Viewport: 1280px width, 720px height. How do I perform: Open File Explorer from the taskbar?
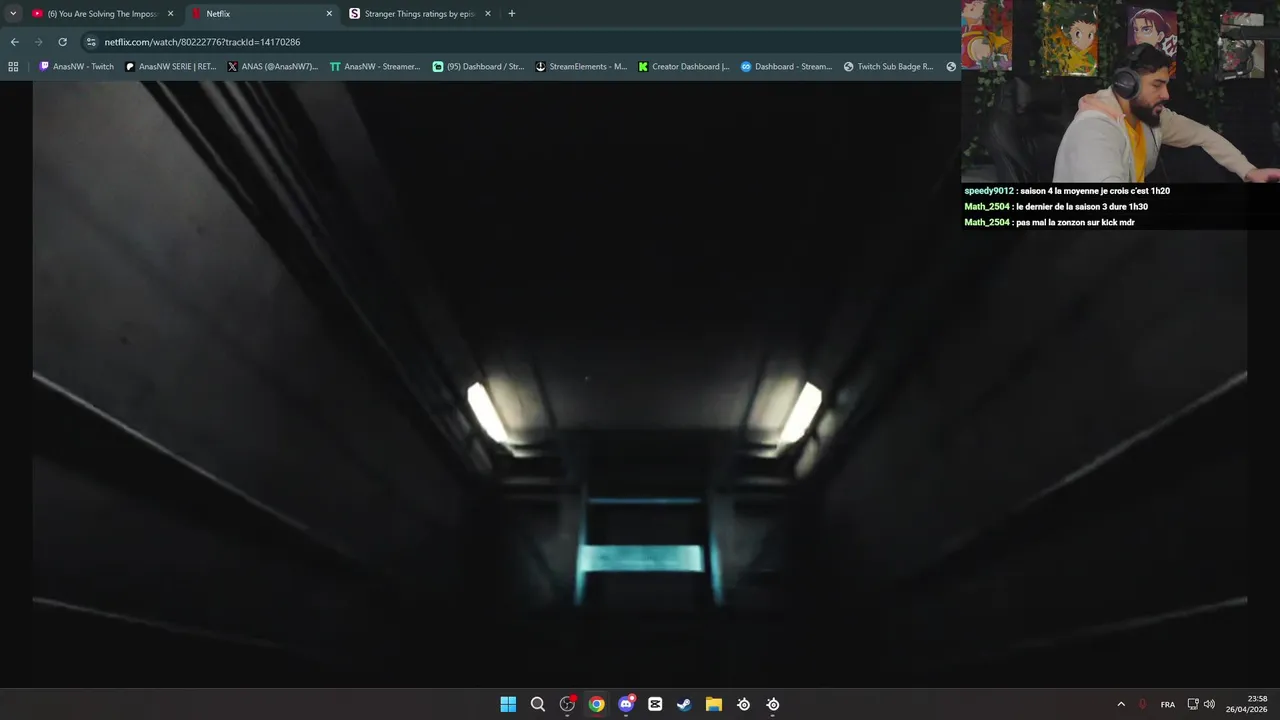pos(714,704)
